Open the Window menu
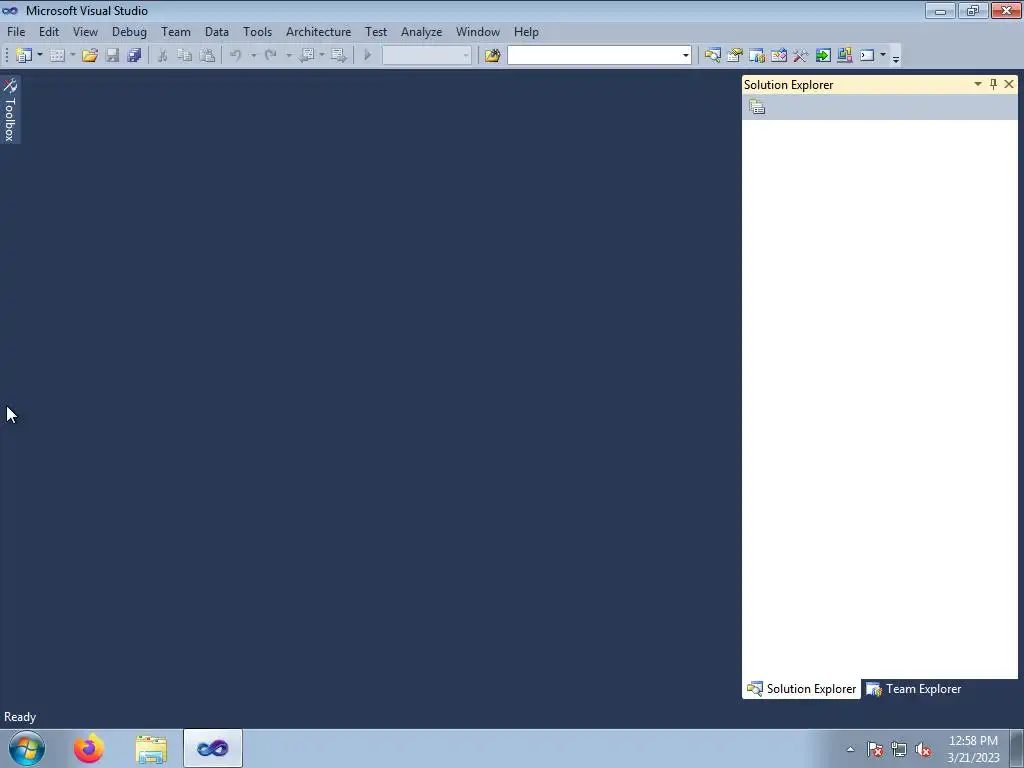1024x768 pixels. click(478, 31)
